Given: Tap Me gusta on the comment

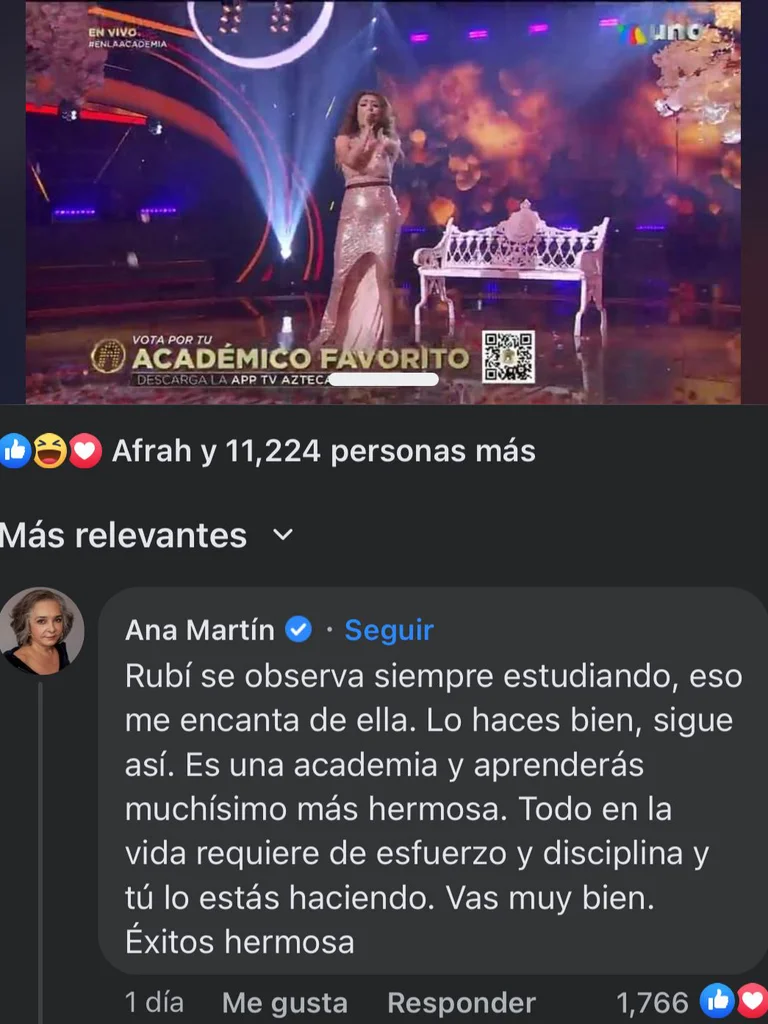Looking at the screenshot, I should (285, 1003).
